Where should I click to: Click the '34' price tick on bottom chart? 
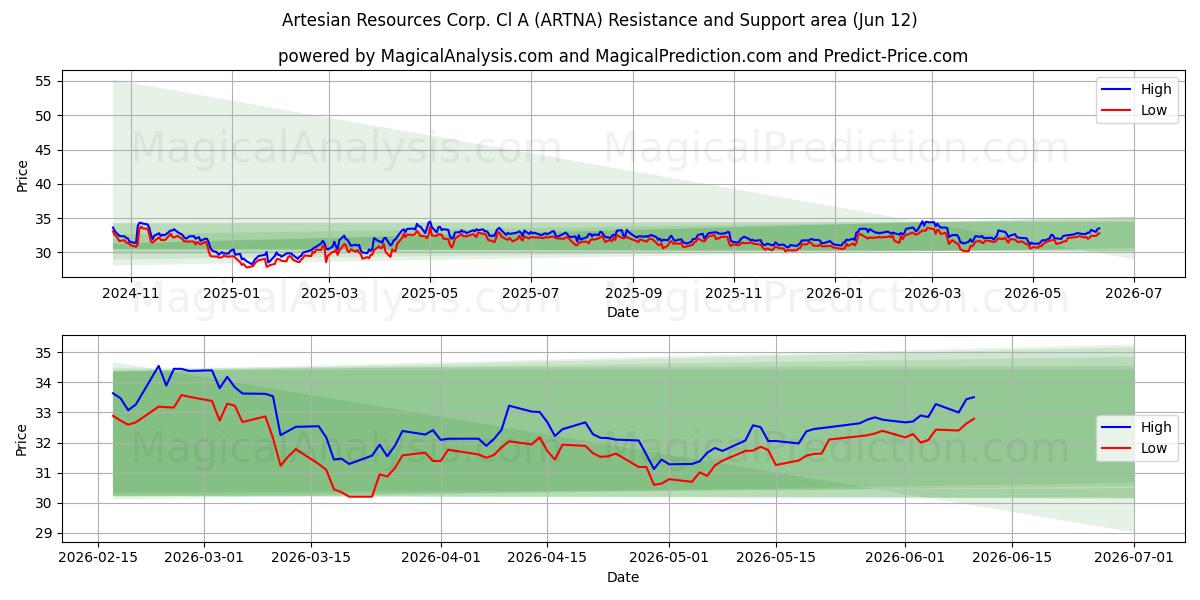[45, 383]
